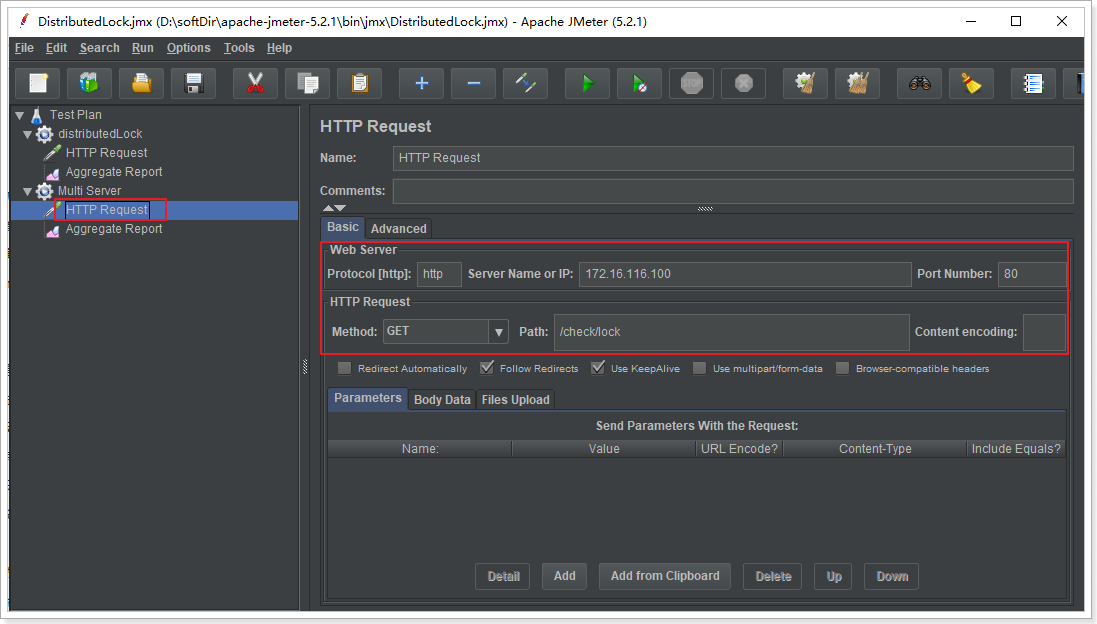Open the Method GET dropdown

pyautogui.click(x=498, y=332)
